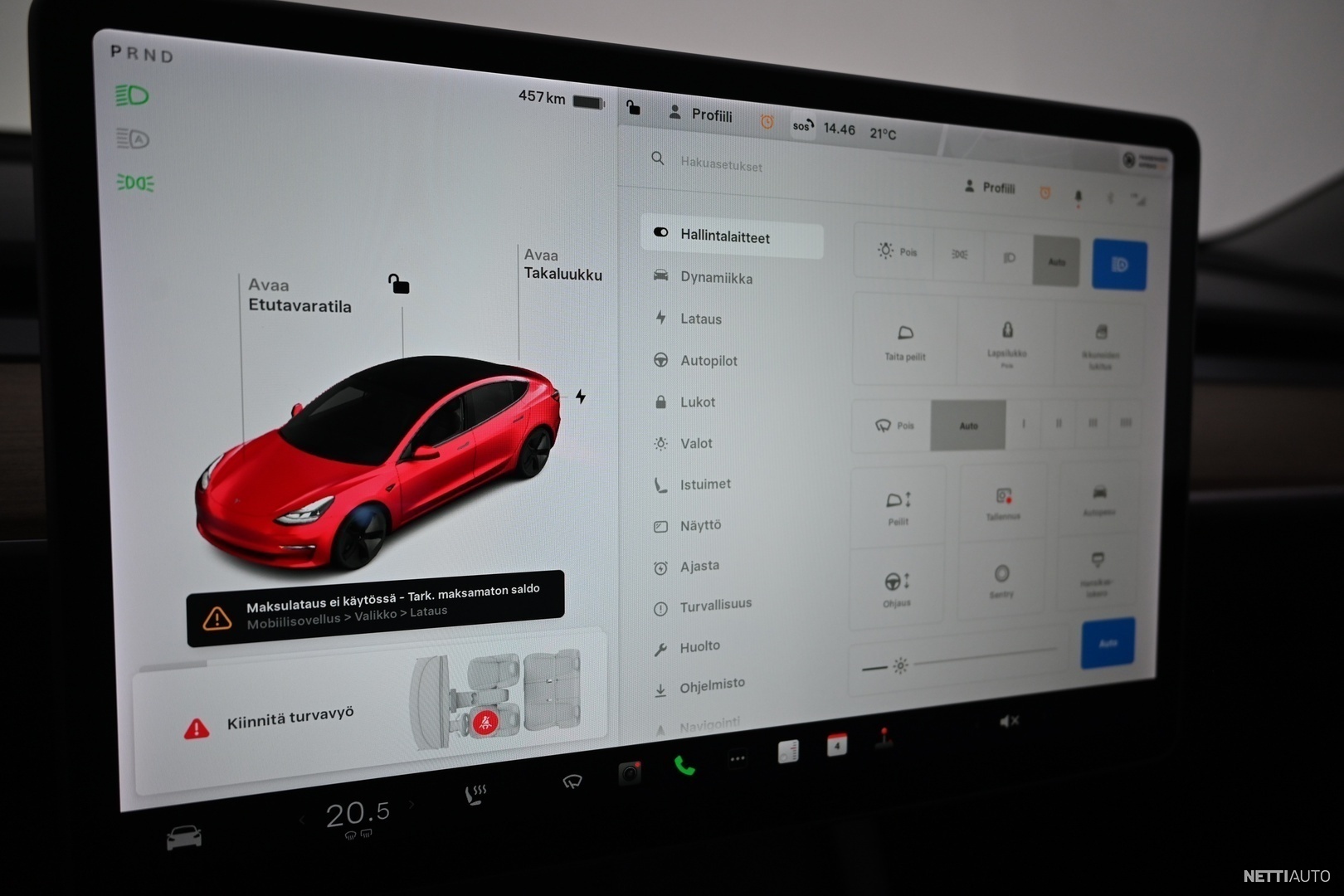Viewport: 1344px width, 896px height.
Task: Select wiper speed IIII
Action: (1126, 423)
